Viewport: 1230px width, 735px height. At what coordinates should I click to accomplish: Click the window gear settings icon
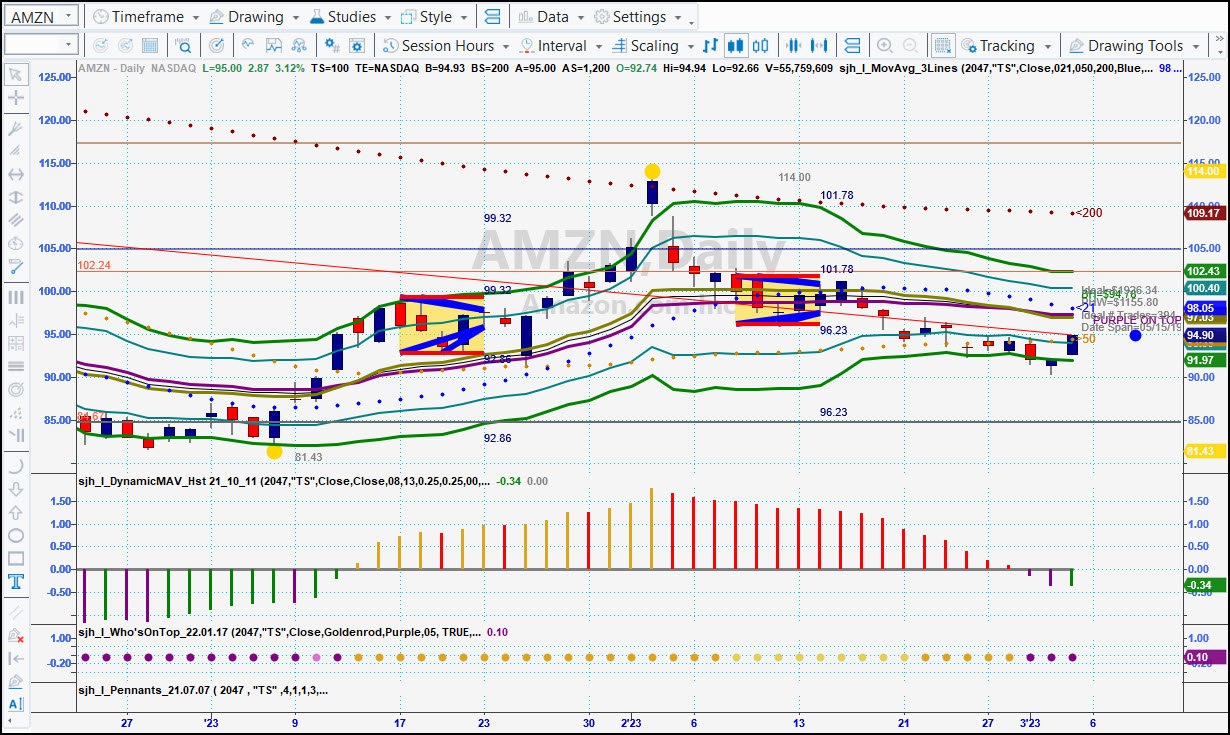point(358,46)
